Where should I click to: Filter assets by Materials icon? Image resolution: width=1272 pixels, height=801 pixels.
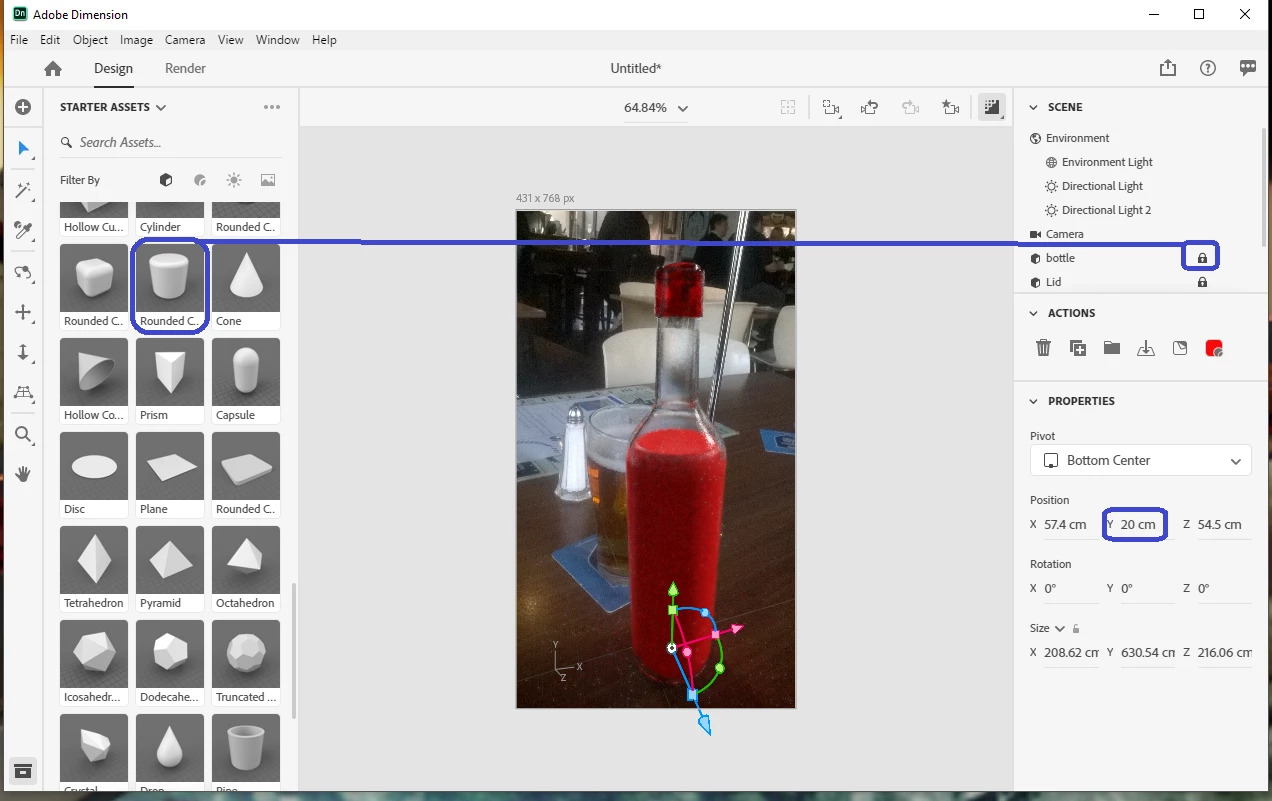(200, 180)
